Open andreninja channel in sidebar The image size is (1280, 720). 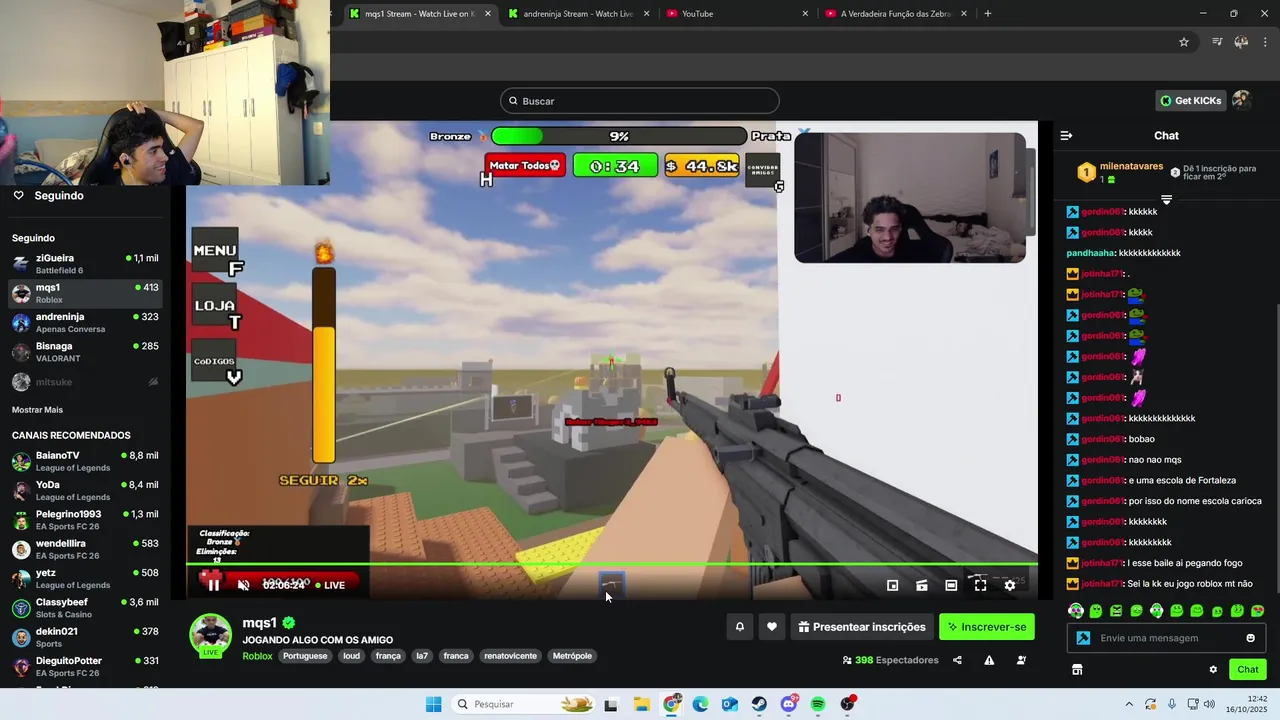pos(85,323)
